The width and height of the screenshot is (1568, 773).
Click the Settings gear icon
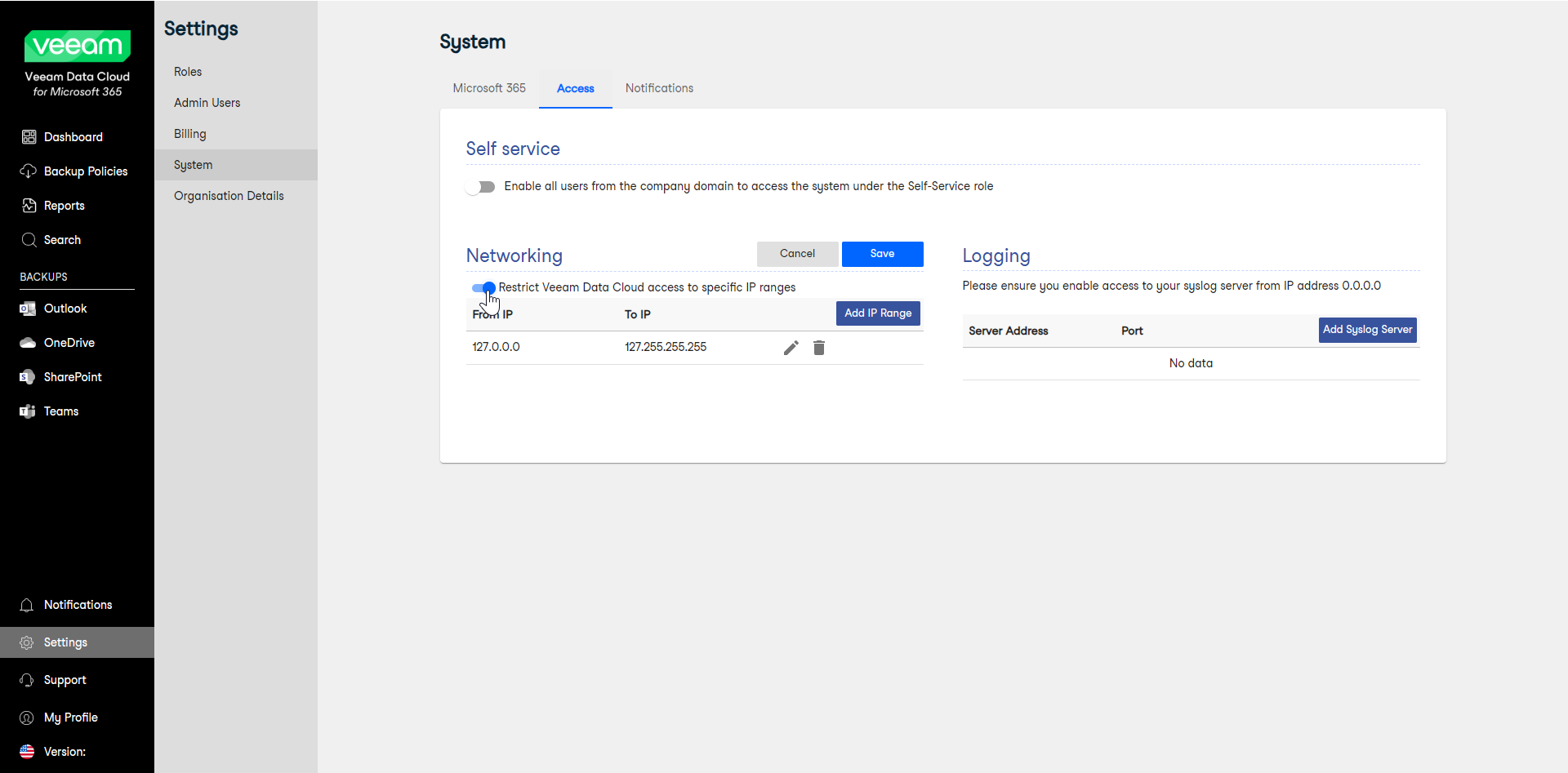pos(27,642)
